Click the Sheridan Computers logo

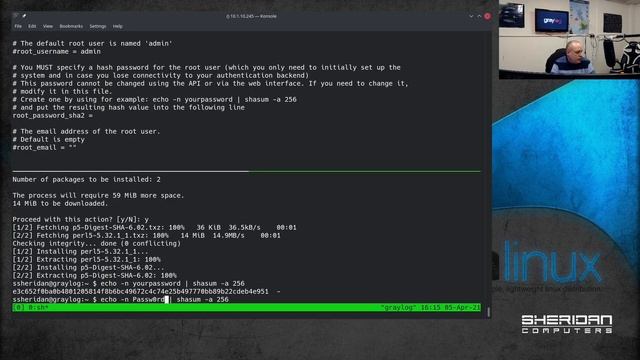pos(567,324)
